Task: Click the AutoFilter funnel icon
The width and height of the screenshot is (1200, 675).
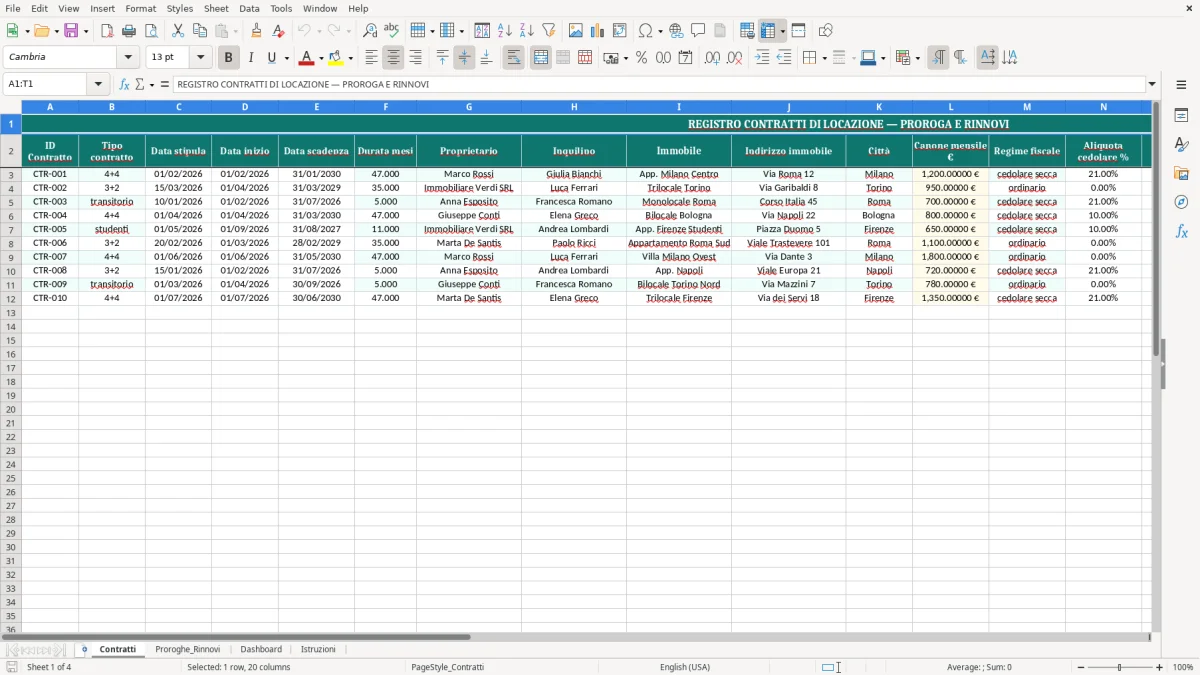Action: click(549, 31)
